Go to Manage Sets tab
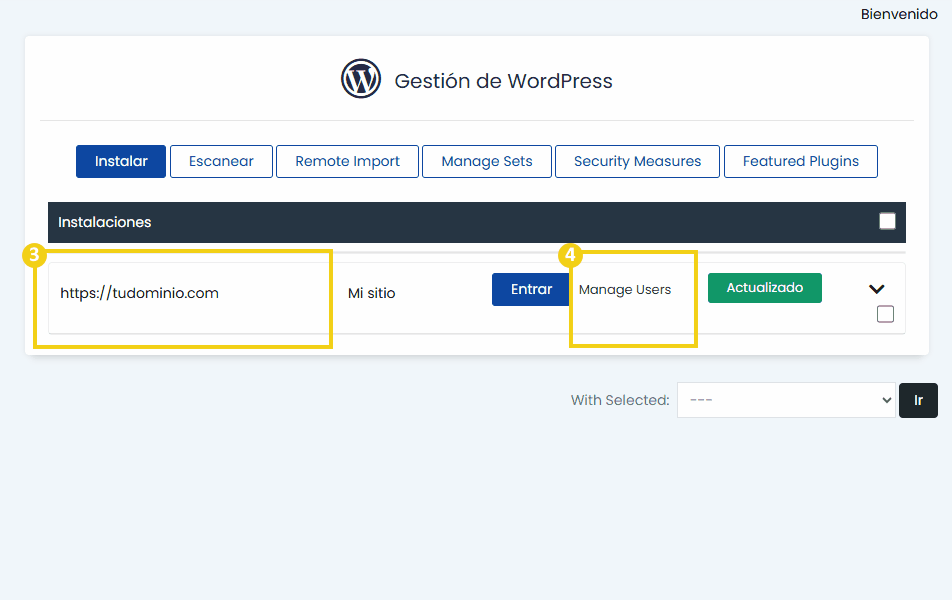Viewport: 952px width, 600px height. (487, 162)
